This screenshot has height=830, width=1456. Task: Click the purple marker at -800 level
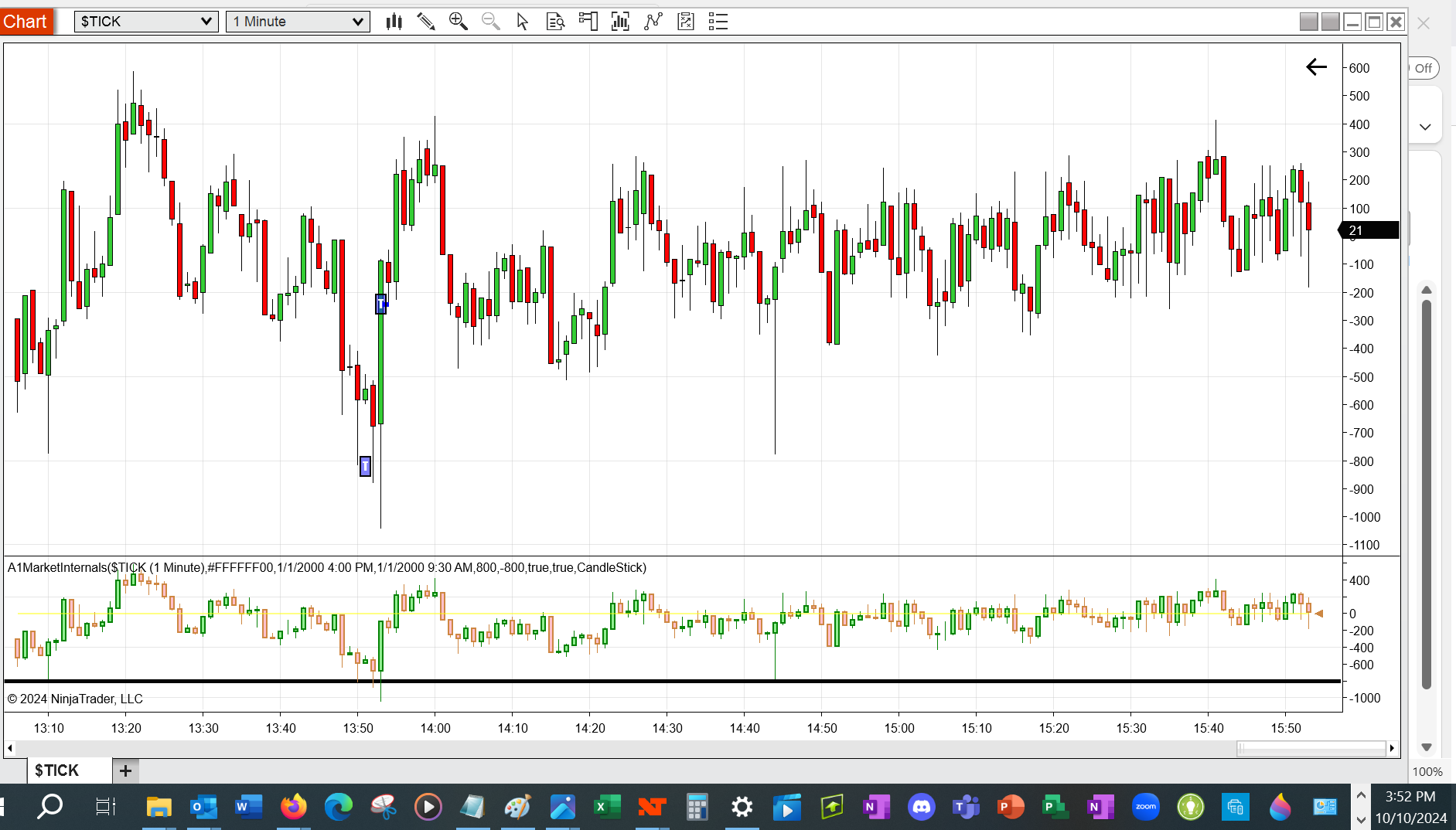366,466
